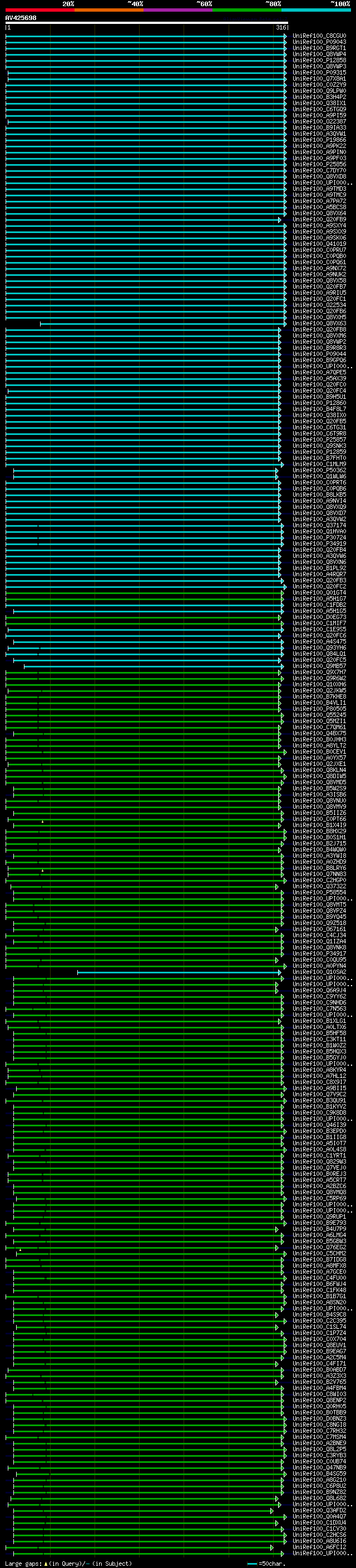Choose the UniRef100_P34919 hit
This screenshot has width=356, height=1568.
[319, 543]
